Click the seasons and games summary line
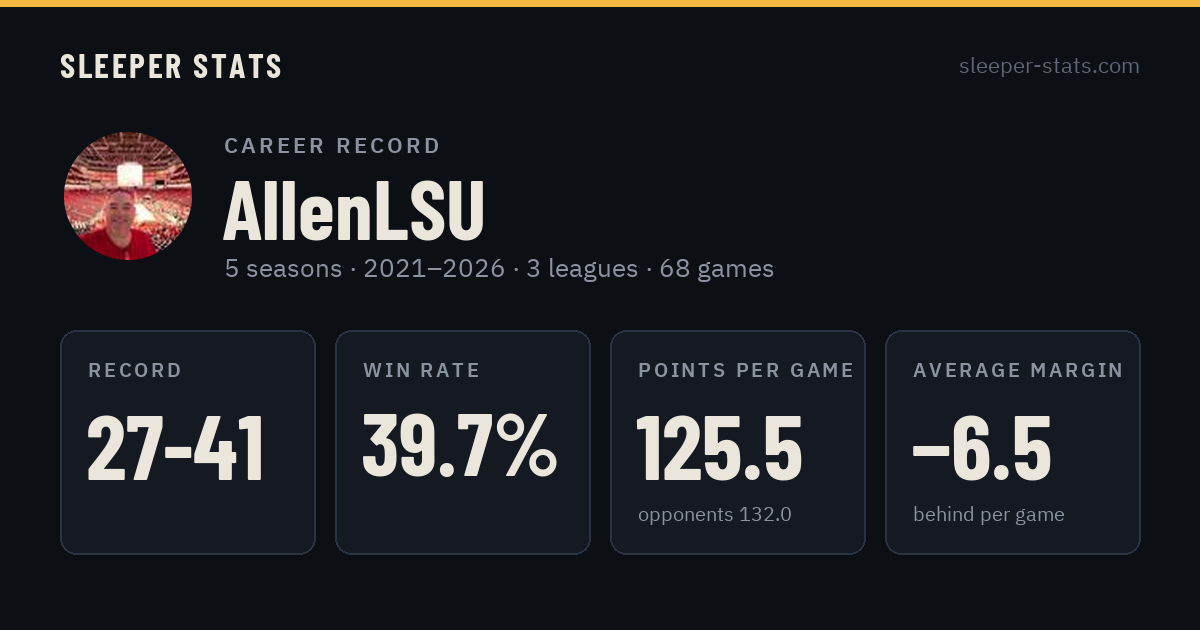This screenshot has width=1200, height=630. click(499, 269)
